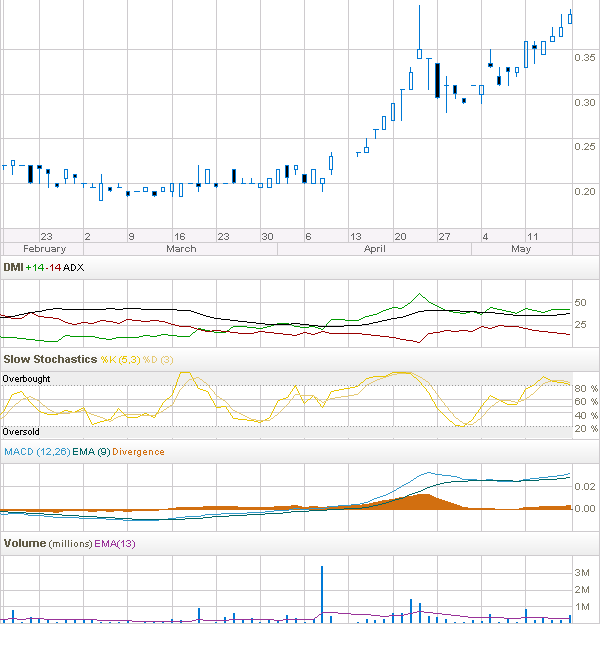Click the Overbought label in stochastics panel
Viewport: 600px width, 670px height.
coord(25,380)
